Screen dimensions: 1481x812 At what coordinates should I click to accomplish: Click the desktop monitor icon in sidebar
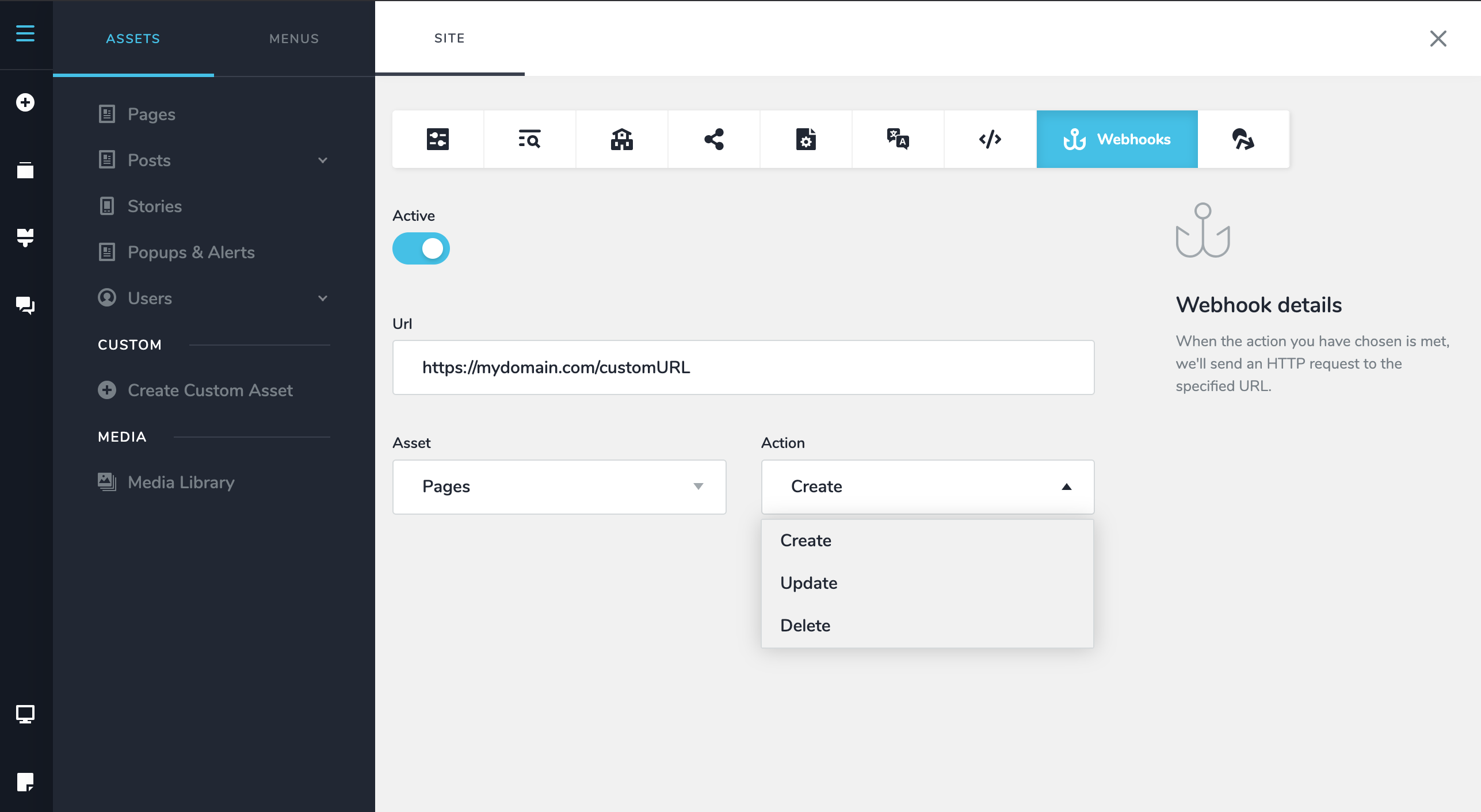[25, 714]
